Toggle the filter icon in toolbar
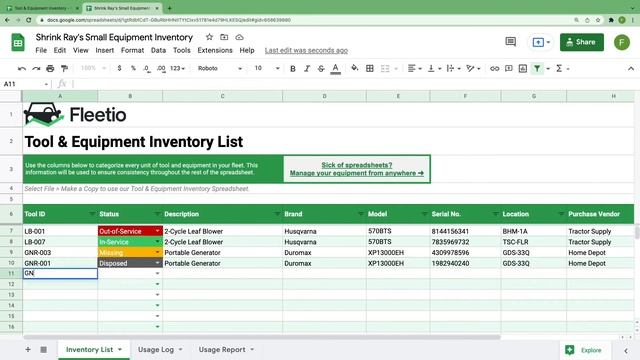 (537, 69)
